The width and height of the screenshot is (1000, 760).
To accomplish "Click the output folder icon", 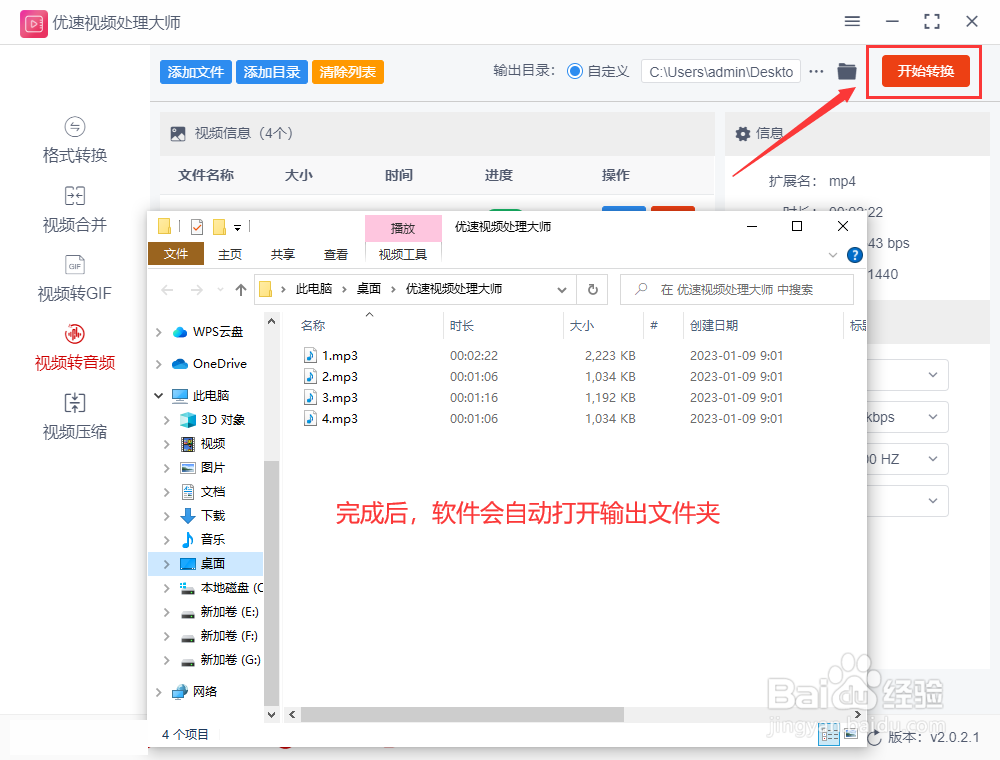I will 847,71.
